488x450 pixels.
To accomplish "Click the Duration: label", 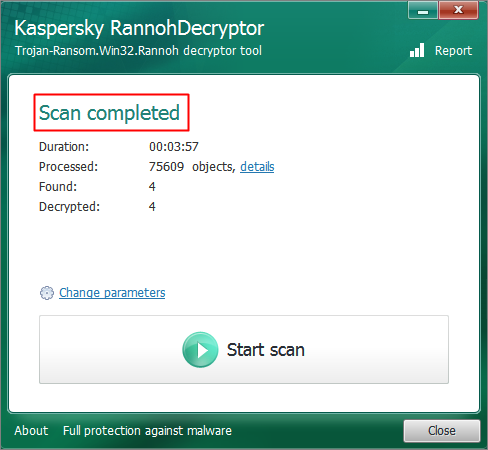I will [64, 147].
